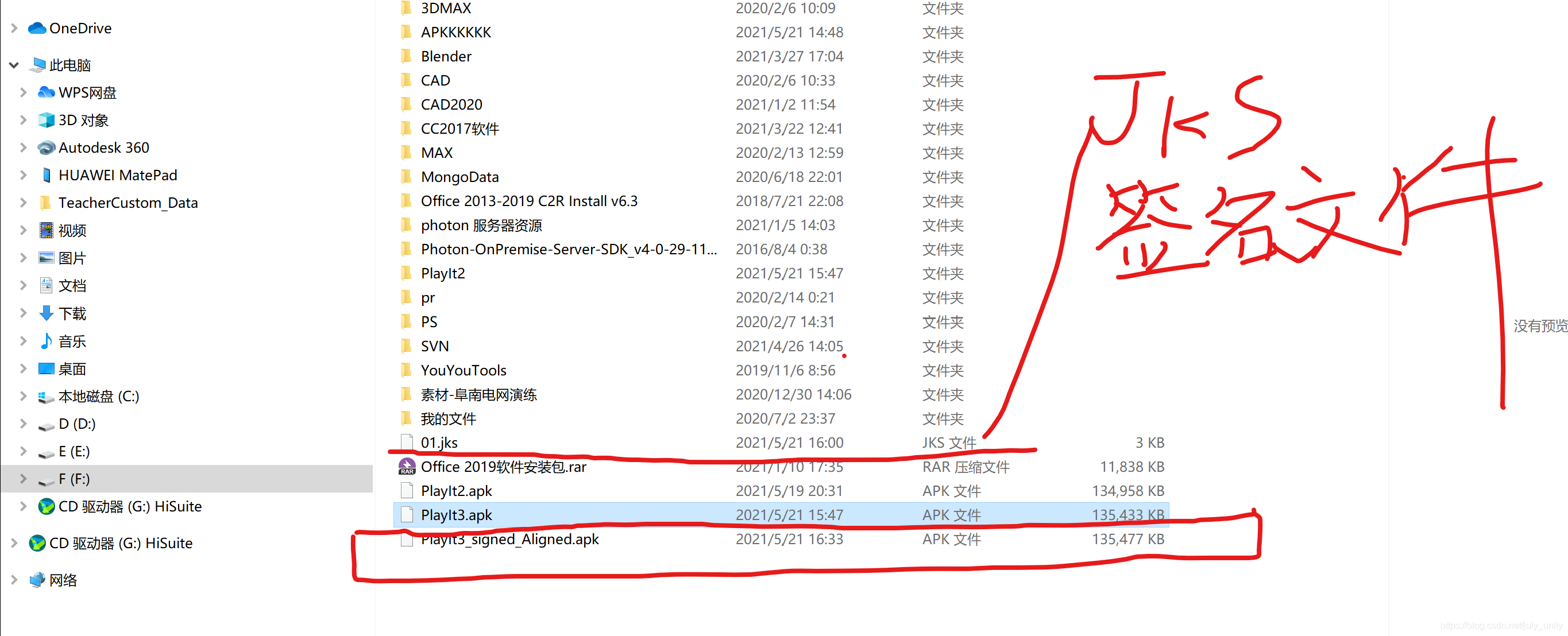Viewport: 1568px width, 636px height.
Task: Open the TeacherCustom_Data tree item
Action: (128, 203)
